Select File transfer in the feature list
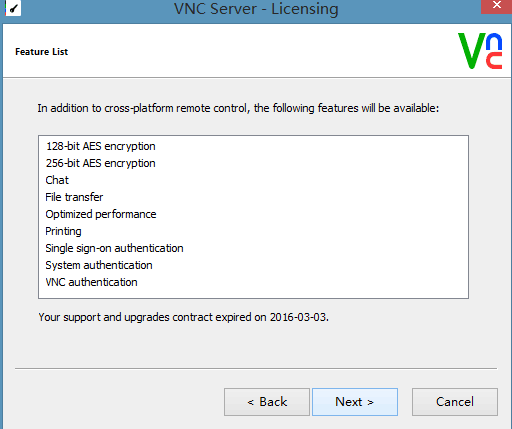The height and width of the screenshot is (429, 512). pyautogui.click(x=74, y=197)
